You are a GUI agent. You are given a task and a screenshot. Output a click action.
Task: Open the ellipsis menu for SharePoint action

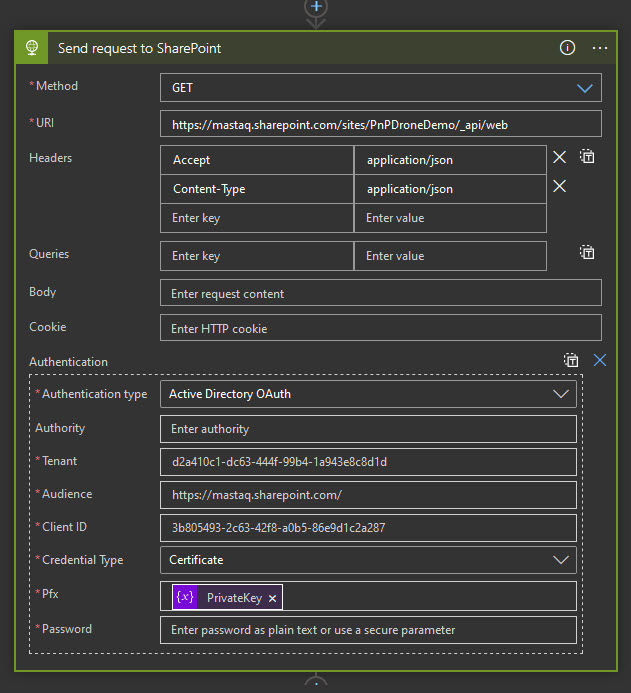pos(600,48)
